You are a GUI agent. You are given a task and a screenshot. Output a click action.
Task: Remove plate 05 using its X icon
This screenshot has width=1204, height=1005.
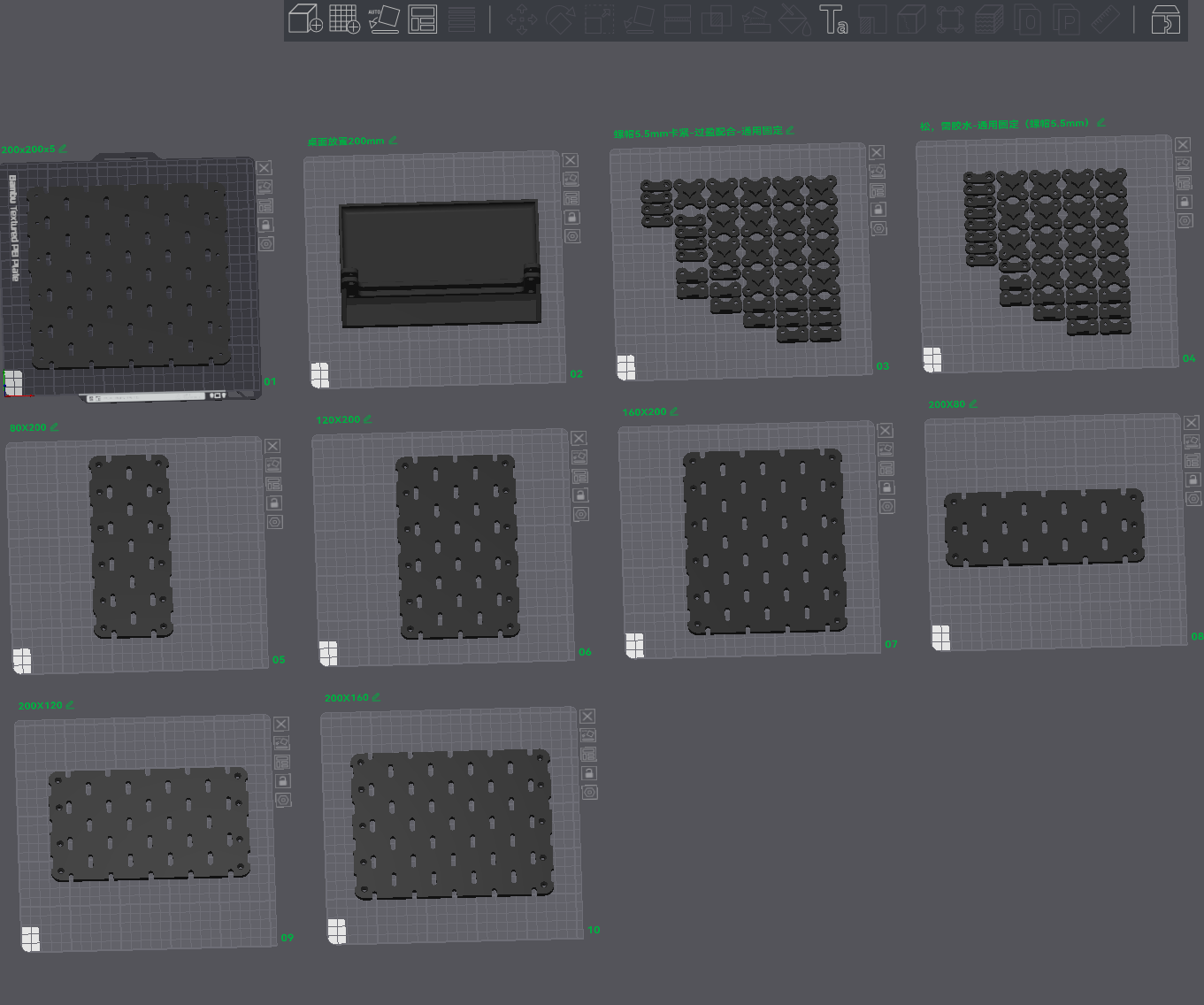pos(272,447)
